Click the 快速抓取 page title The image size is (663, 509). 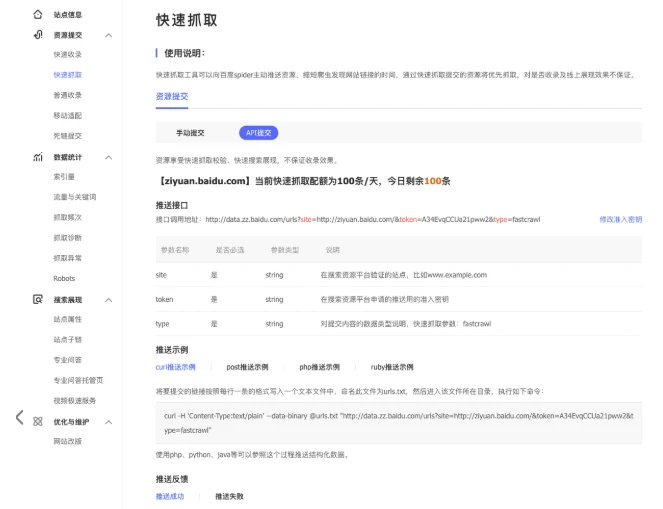click(186, 20)
